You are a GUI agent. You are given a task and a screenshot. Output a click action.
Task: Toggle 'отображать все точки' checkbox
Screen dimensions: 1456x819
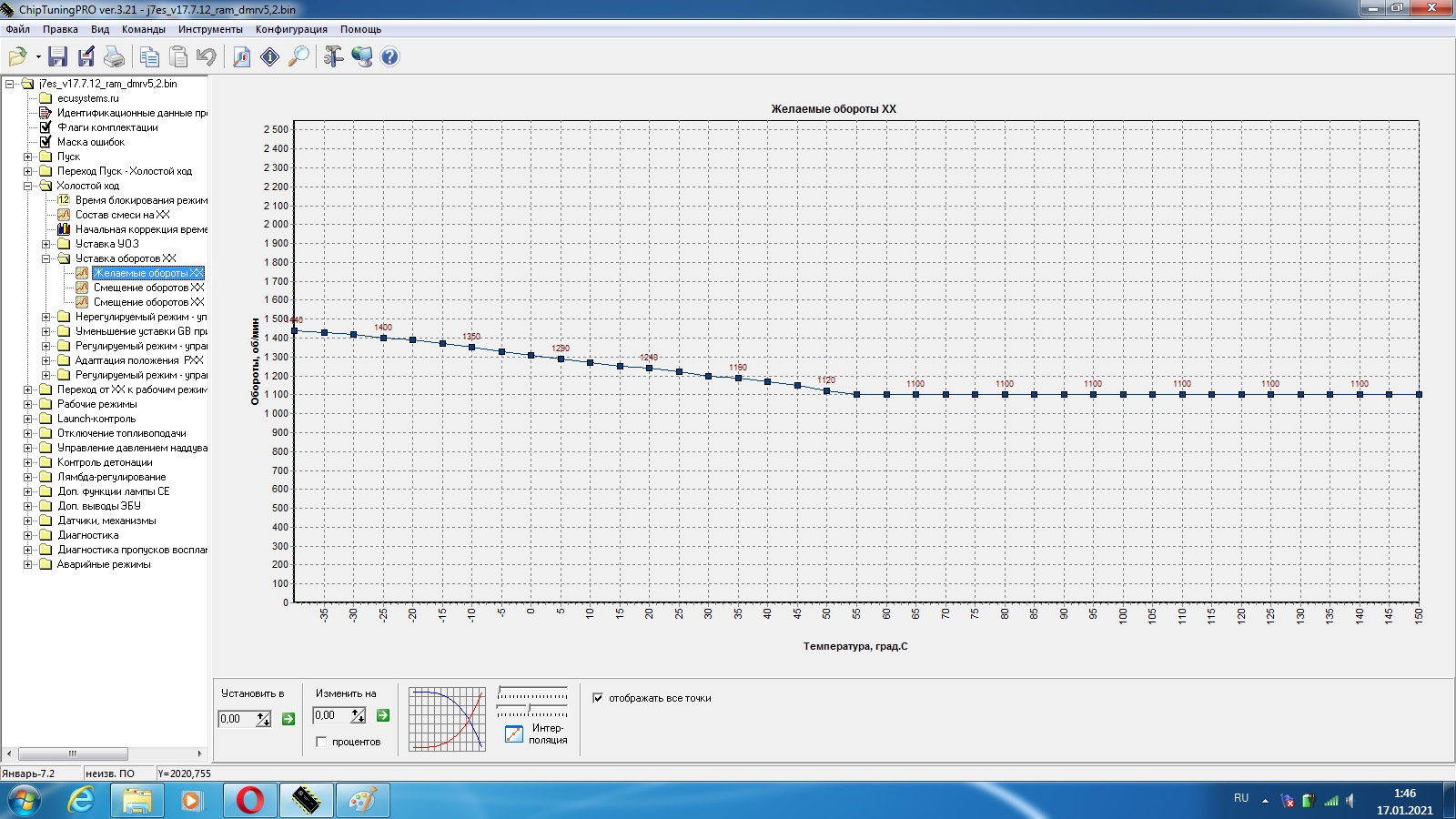coord(598,698)
